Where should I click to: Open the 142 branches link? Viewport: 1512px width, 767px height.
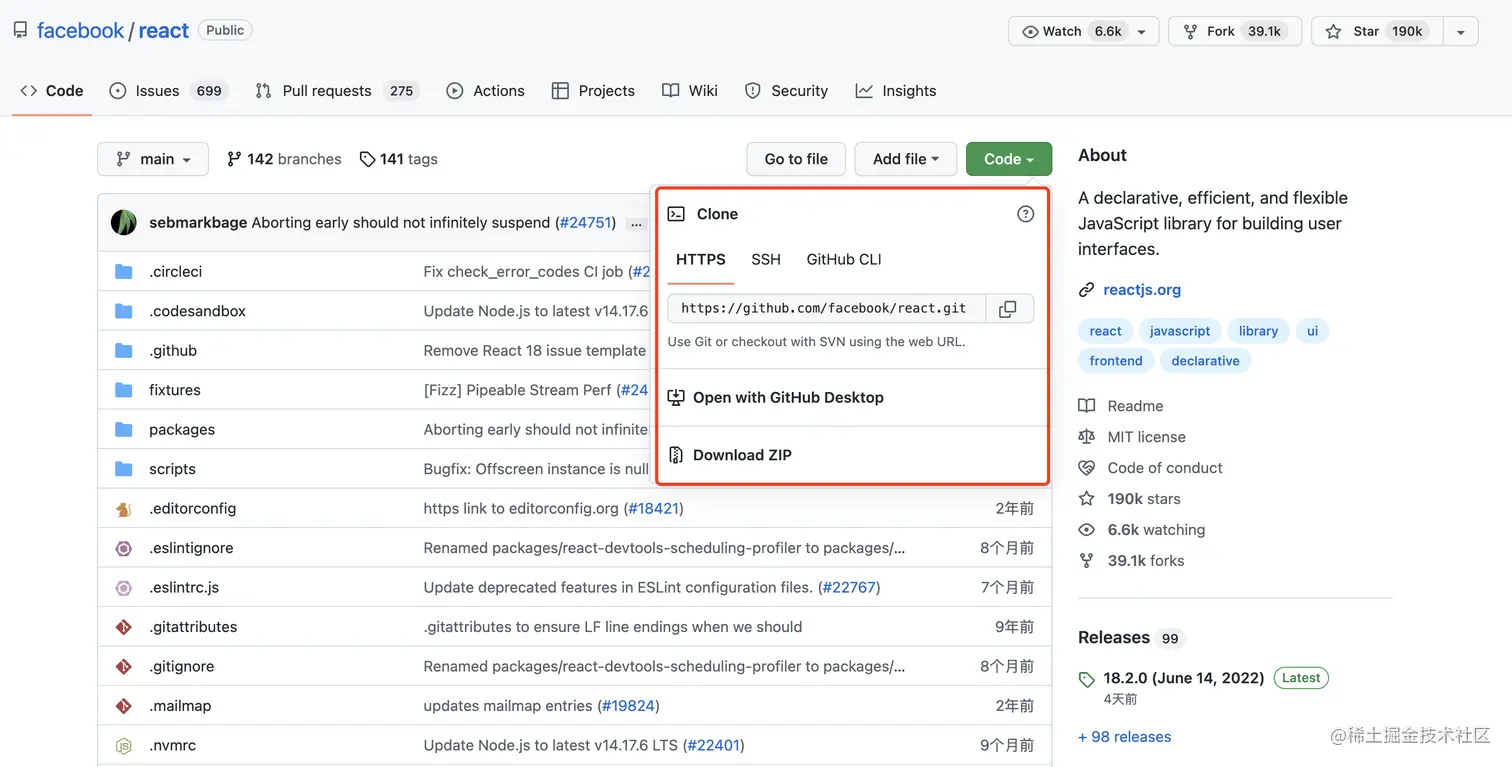point(284,159)
